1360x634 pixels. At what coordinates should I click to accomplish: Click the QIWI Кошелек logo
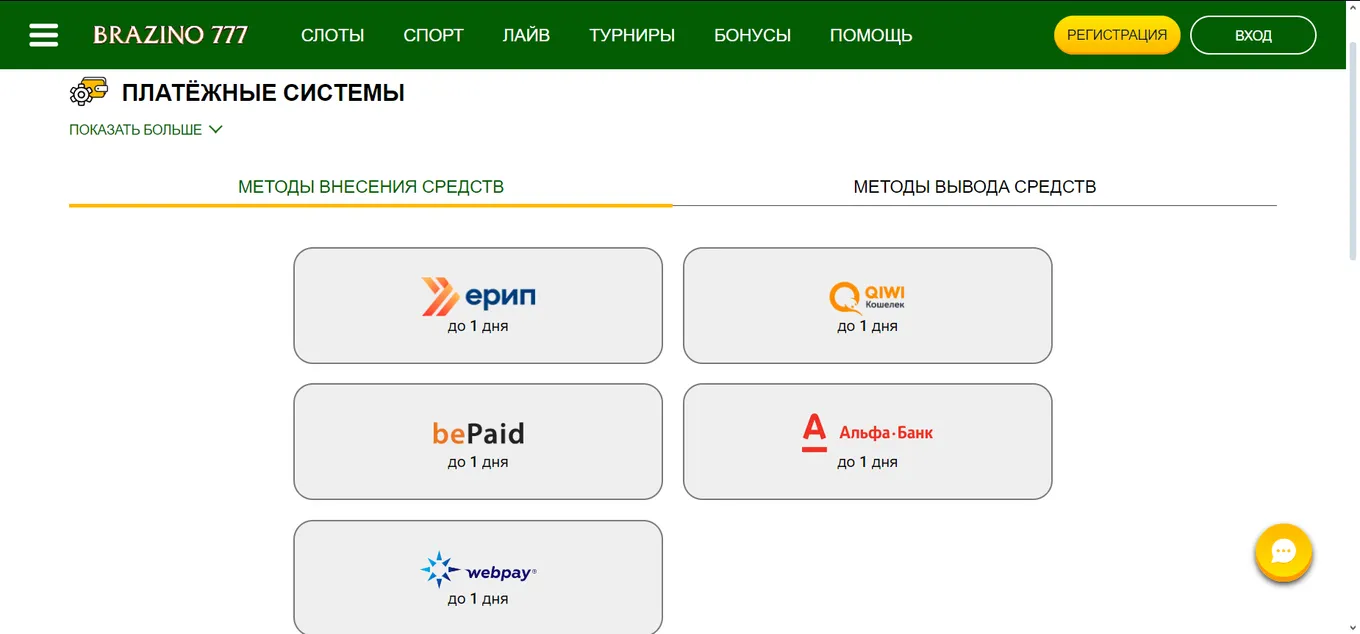pyautogui.click(x=867, y=296)
